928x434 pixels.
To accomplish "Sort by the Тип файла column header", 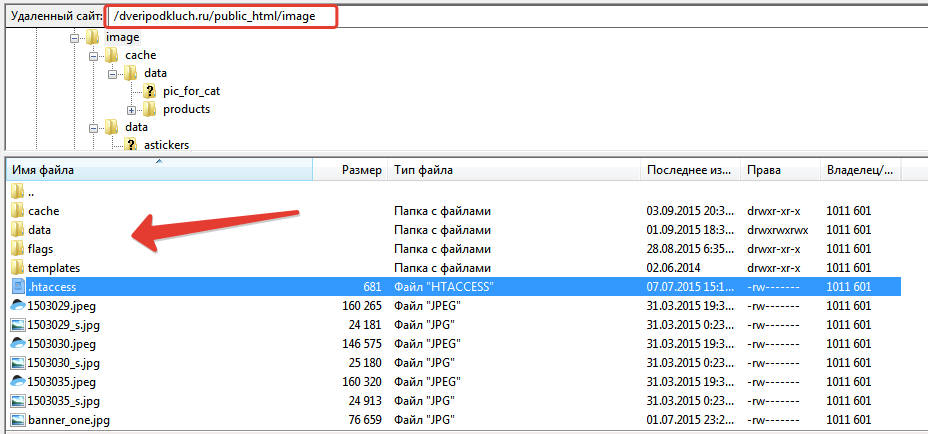I will [x=514, y=171].
